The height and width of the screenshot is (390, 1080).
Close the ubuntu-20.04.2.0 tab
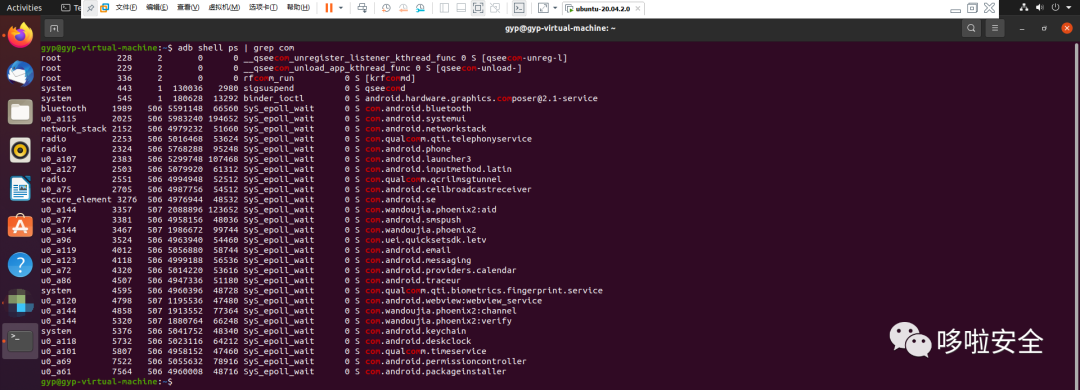pos(638,8)
